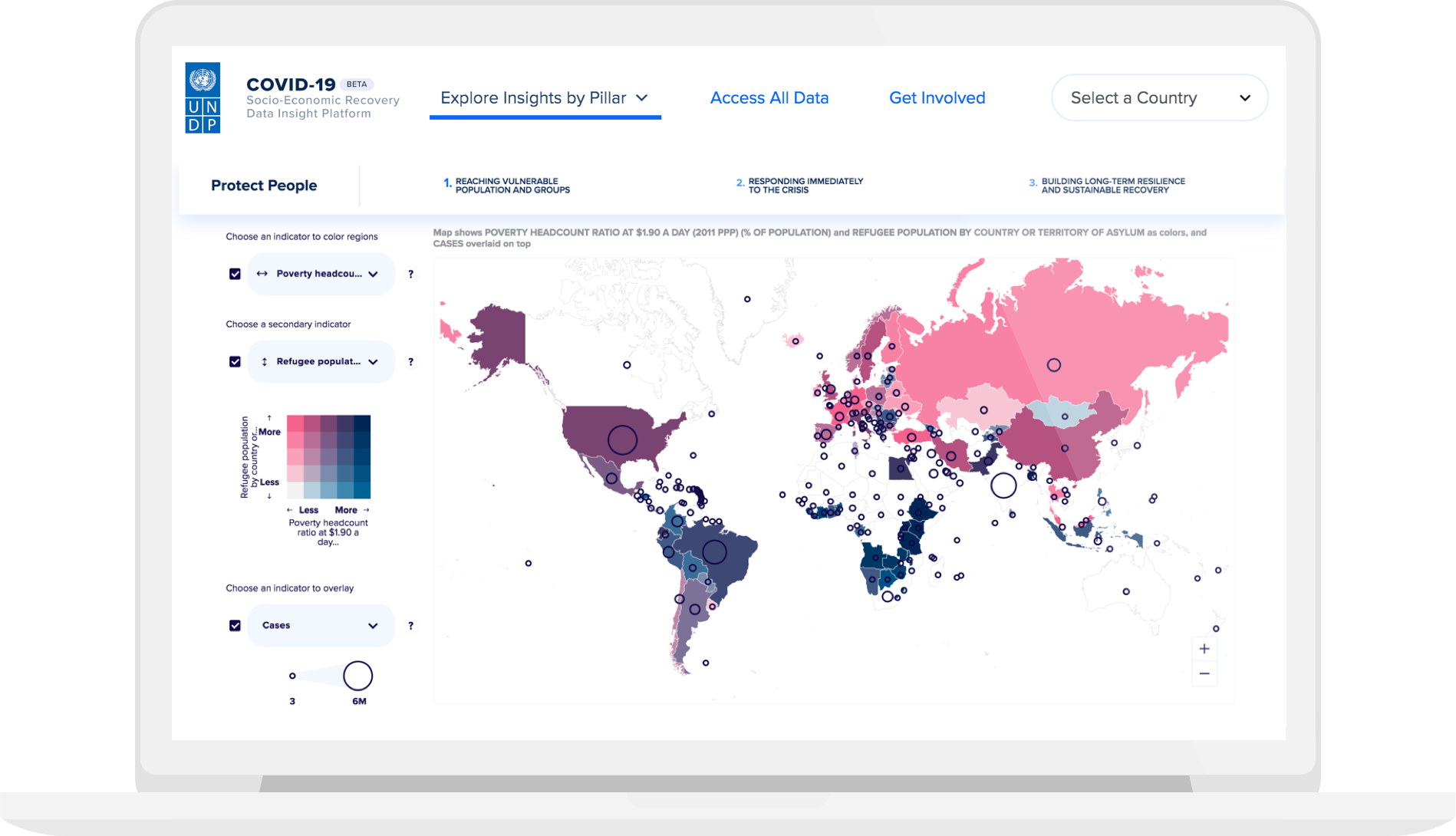Go to Access All Data link
Screen dimensions: 1456x836
pos(769,98)
